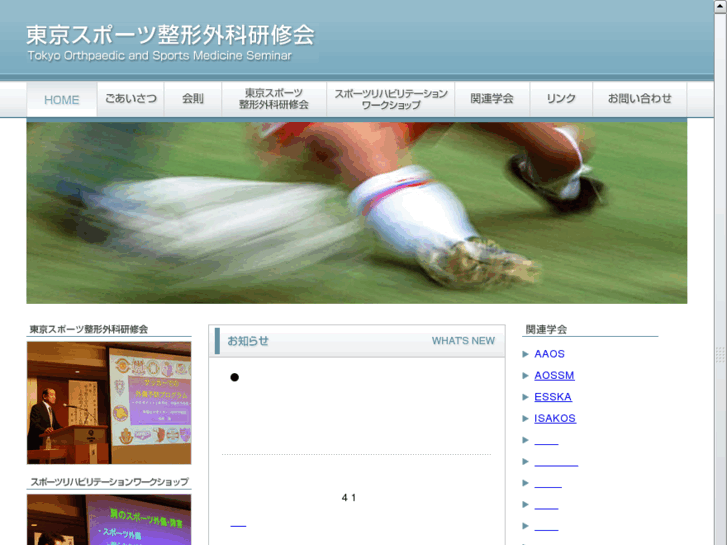Follow the ISAKOS link
Image resolution: width=727 pixels, height=545 pixels.
pos(555,418)
